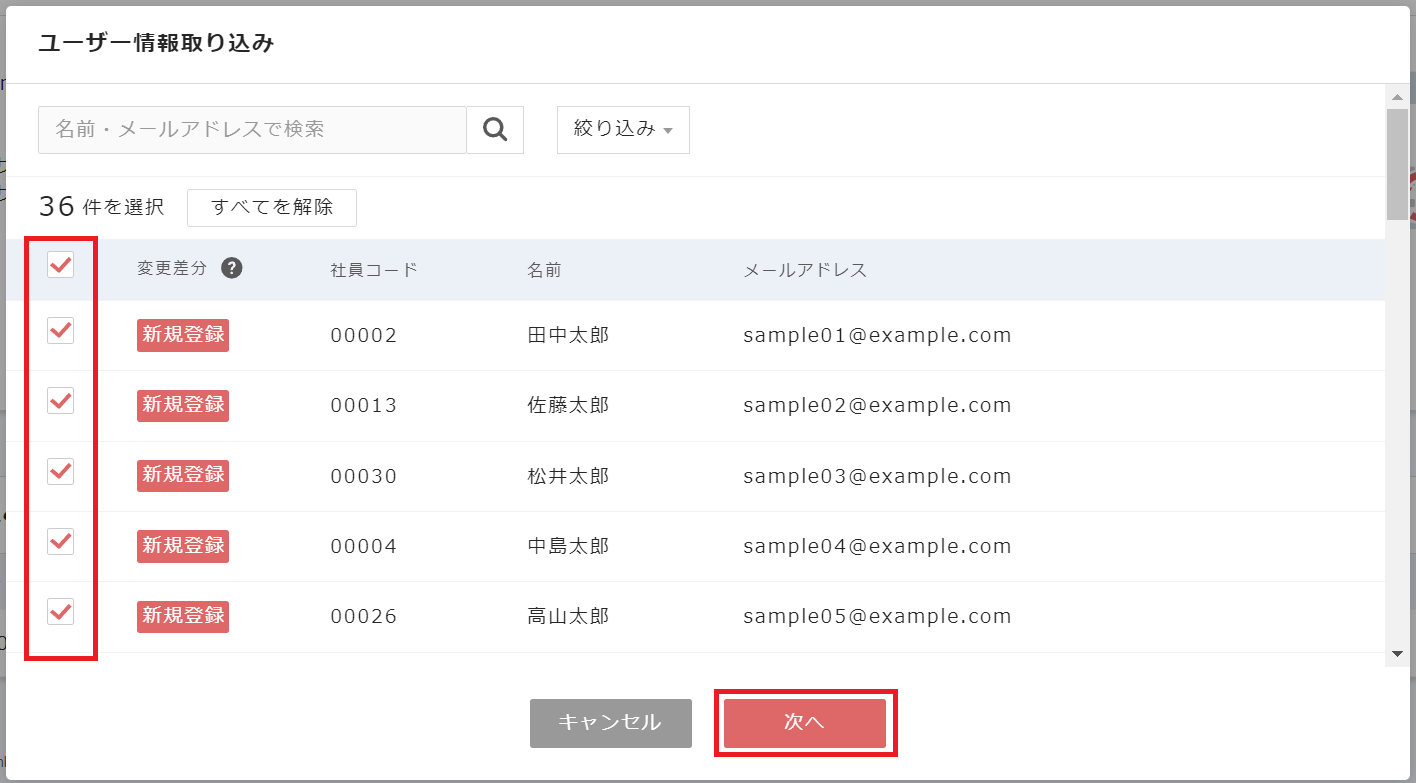Click the メールアドレス column header
This screenshot has height=783, width=1416.
pos(804,270)
